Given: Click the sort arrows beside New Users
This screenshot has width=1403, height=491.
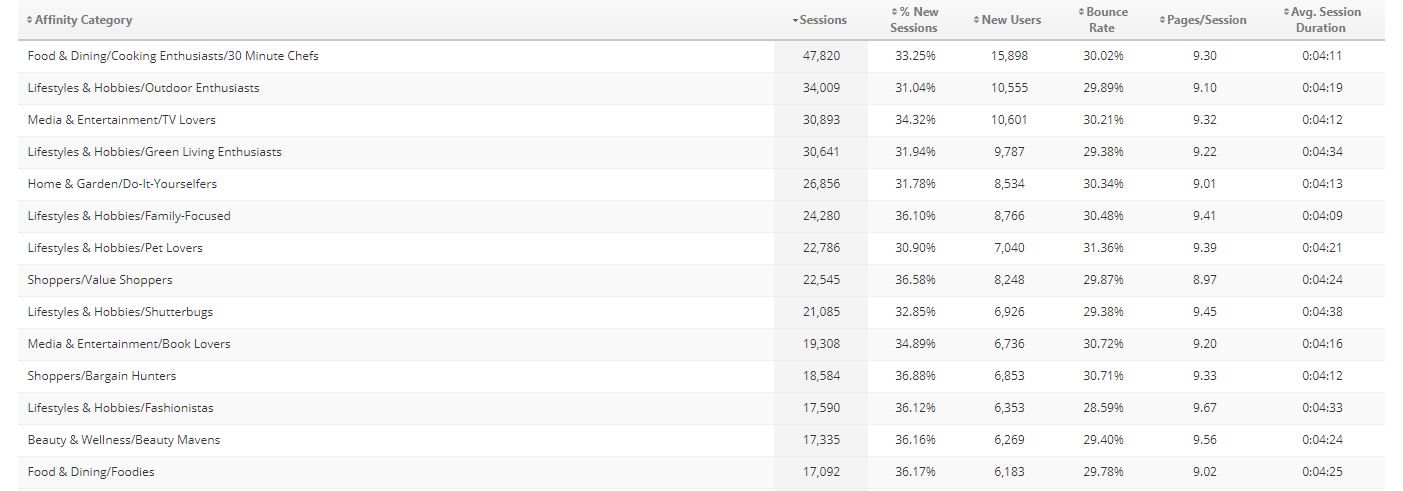Looking at the screenshot, I should point(976,20).
